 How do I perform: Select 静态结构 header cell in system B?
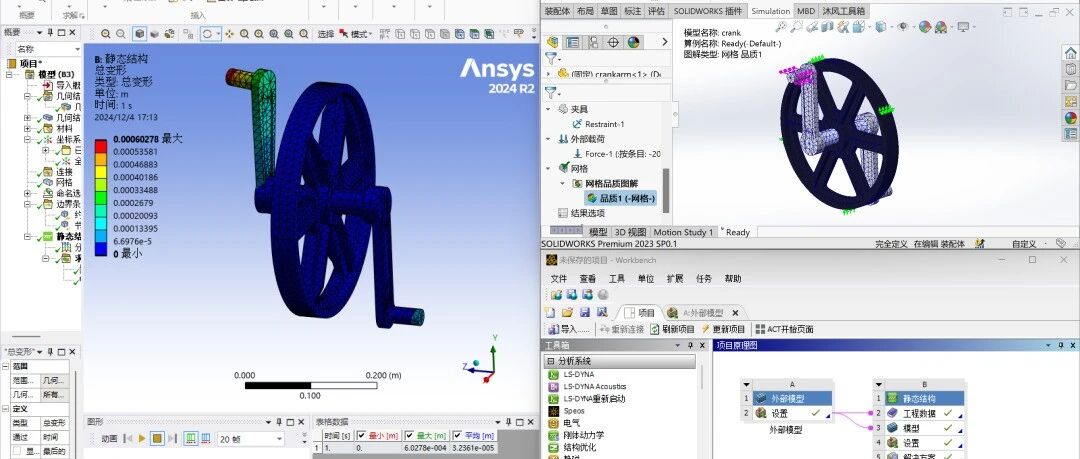(926, 398)
